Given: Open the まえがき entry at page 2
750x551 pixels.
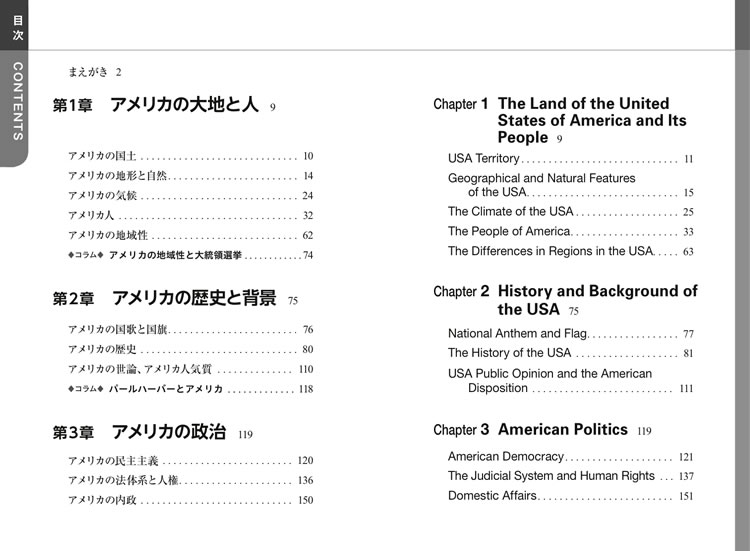Looking at the screenshot, I should coord(95,72).
